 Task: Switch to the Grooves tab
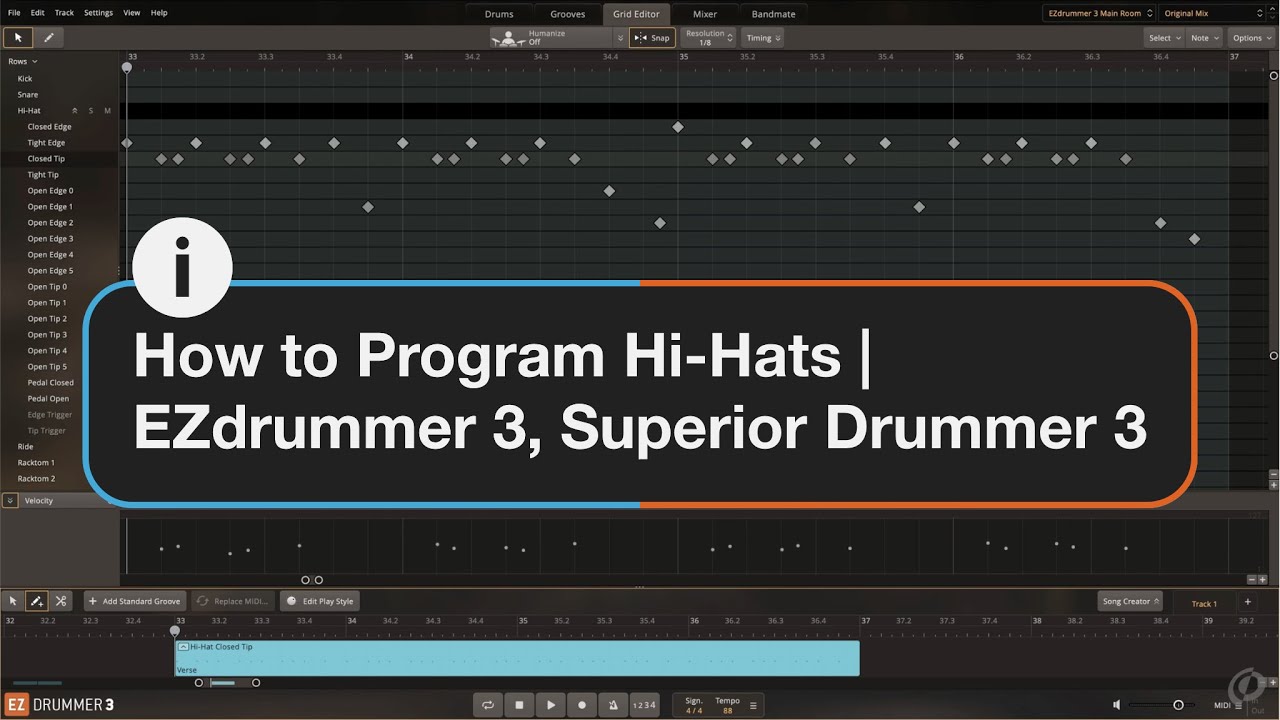[x=567, y=14]
